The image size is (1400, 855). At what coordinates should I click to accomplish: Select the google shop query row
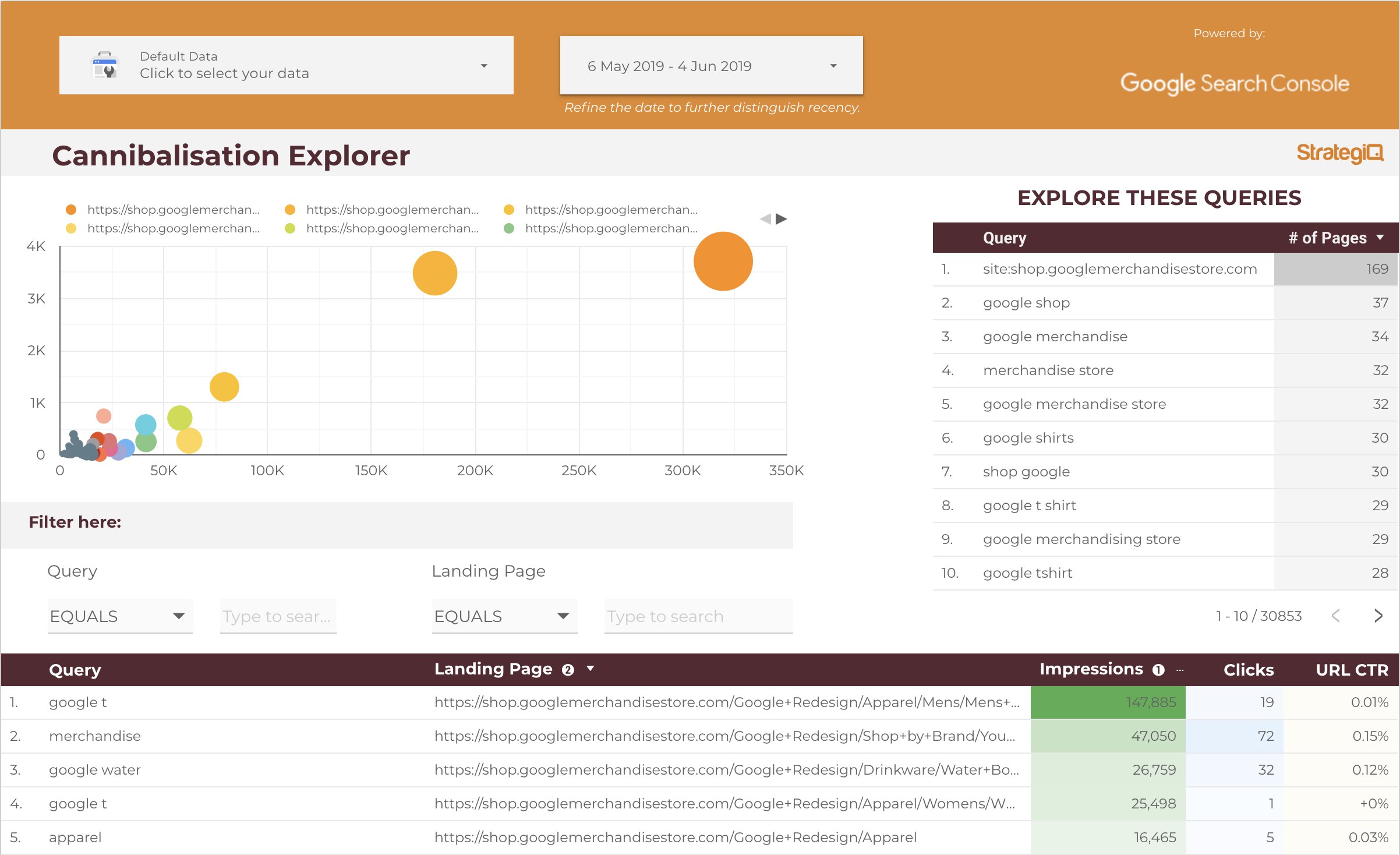(x=1165, y=303)
